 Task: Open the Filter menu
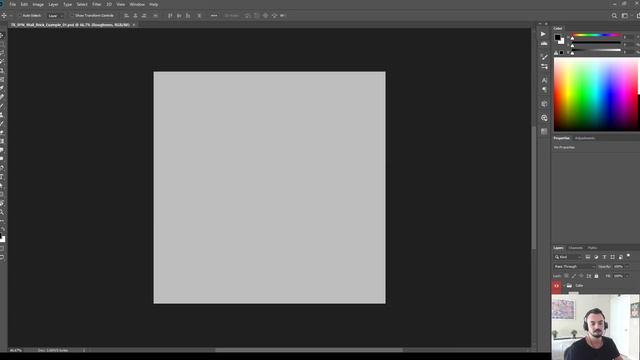pyautogui.click(x=96, y=4)
